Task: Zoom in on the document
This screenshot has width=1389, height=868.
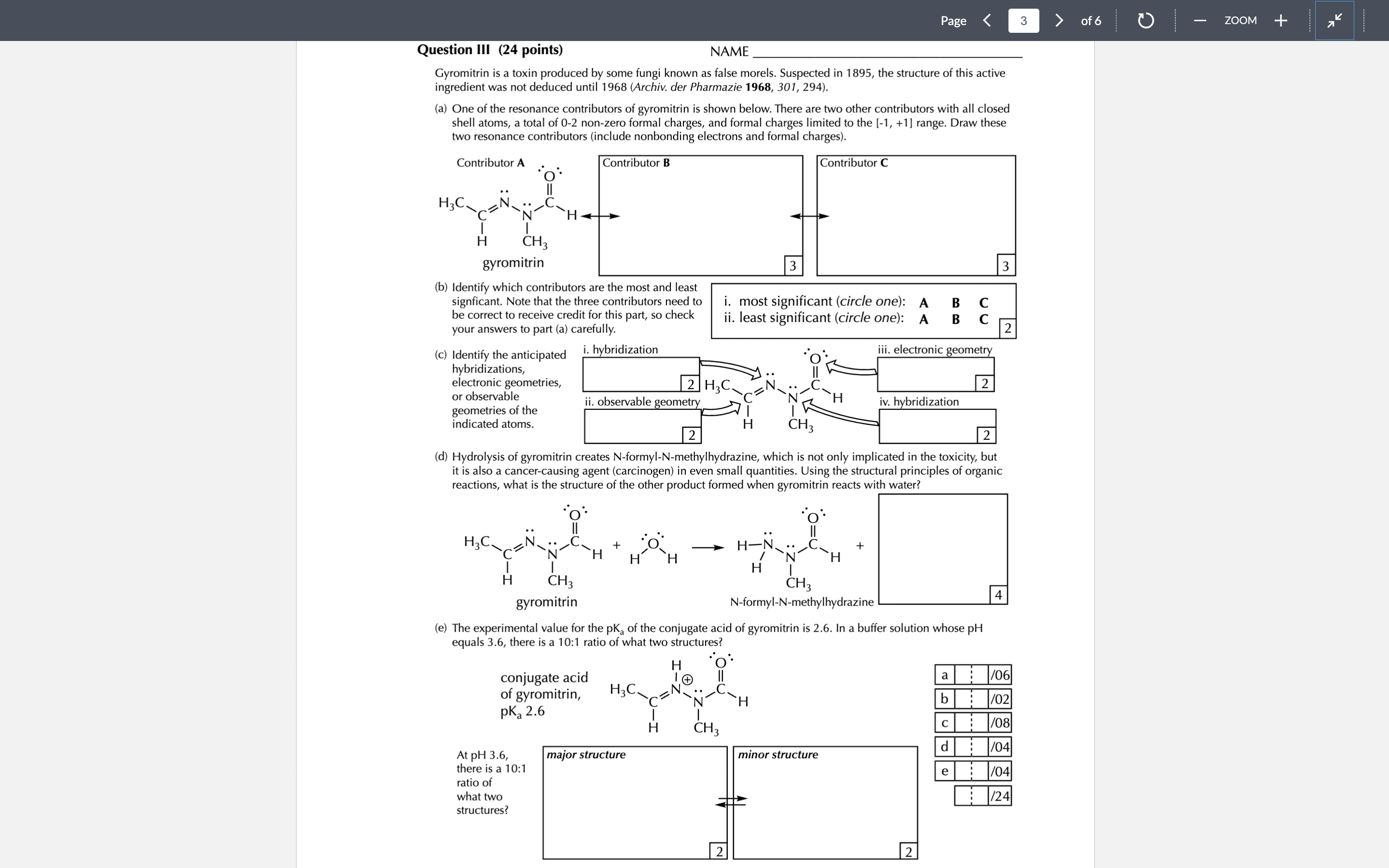Action: [x=1280, y=20]
